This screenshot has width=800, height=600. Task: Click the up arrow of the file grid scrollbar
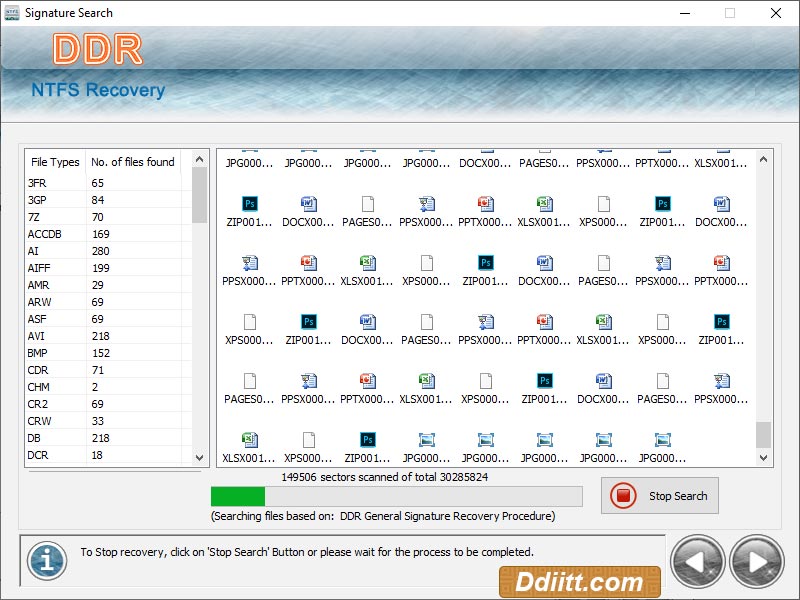[x=764, y=157]
